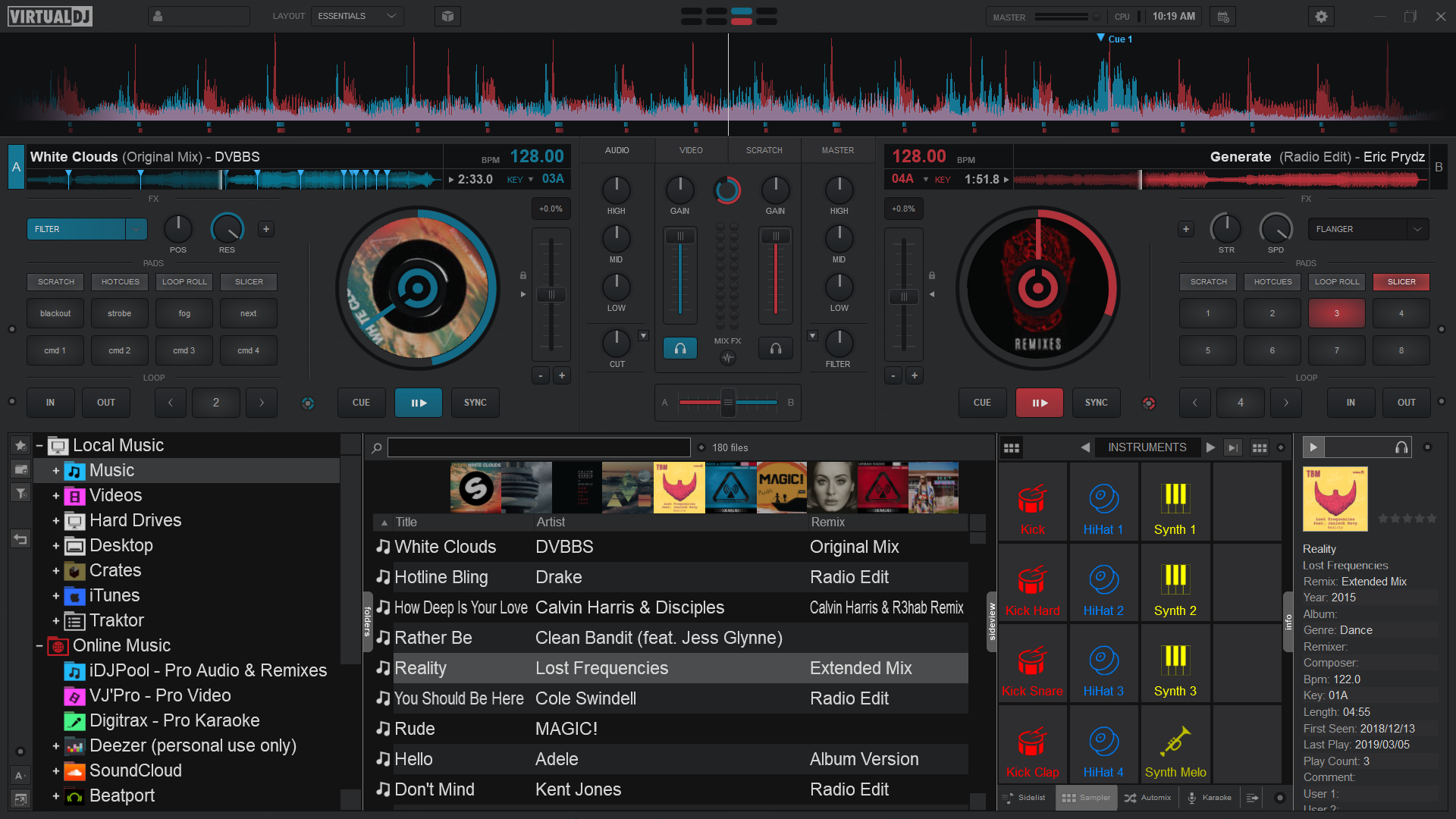Select the Automix sideview tab
Viewport: 1456px width, 819px height.
pyautogui.click(x=1148, y=798)
